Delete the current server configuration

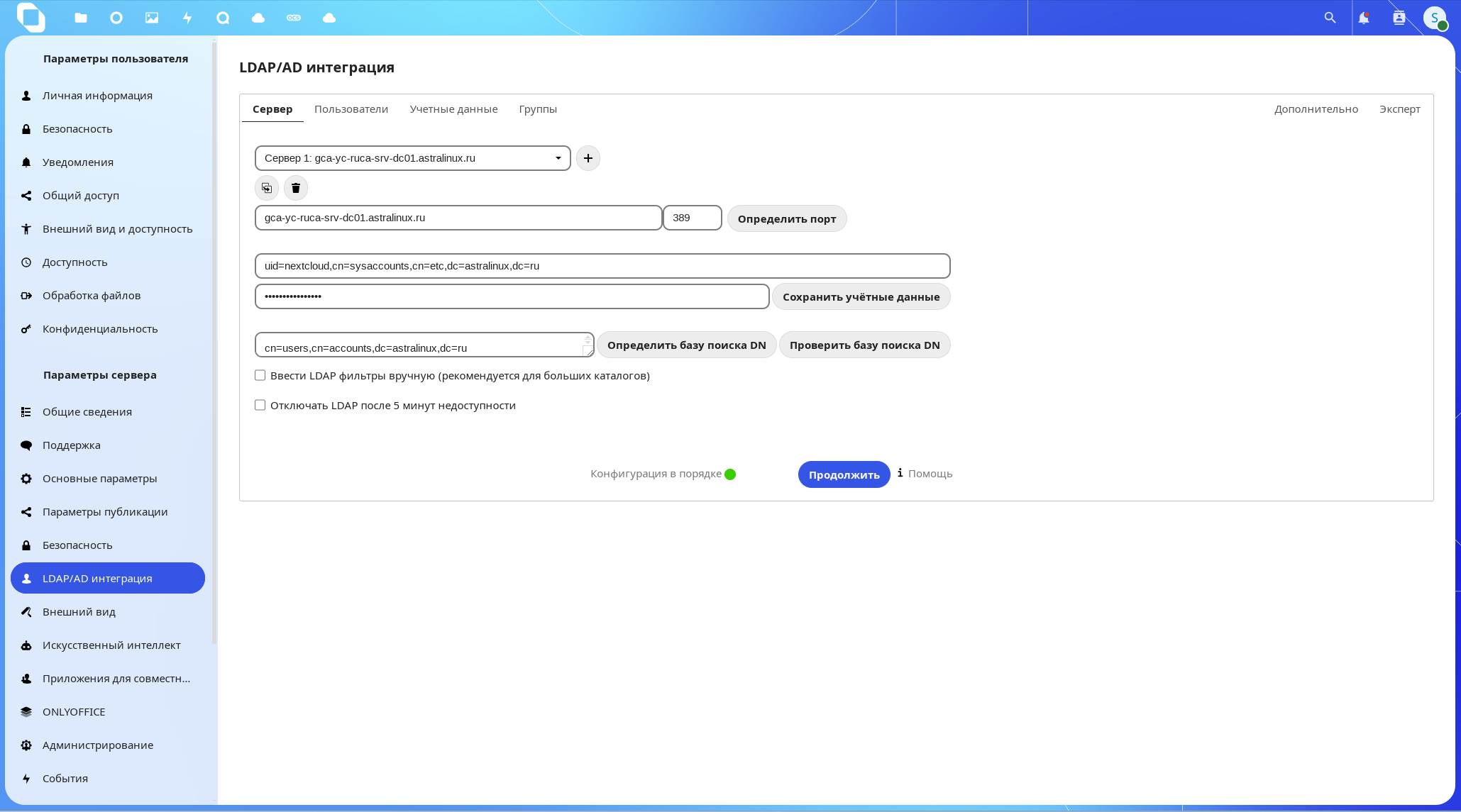tap(296, 188)
